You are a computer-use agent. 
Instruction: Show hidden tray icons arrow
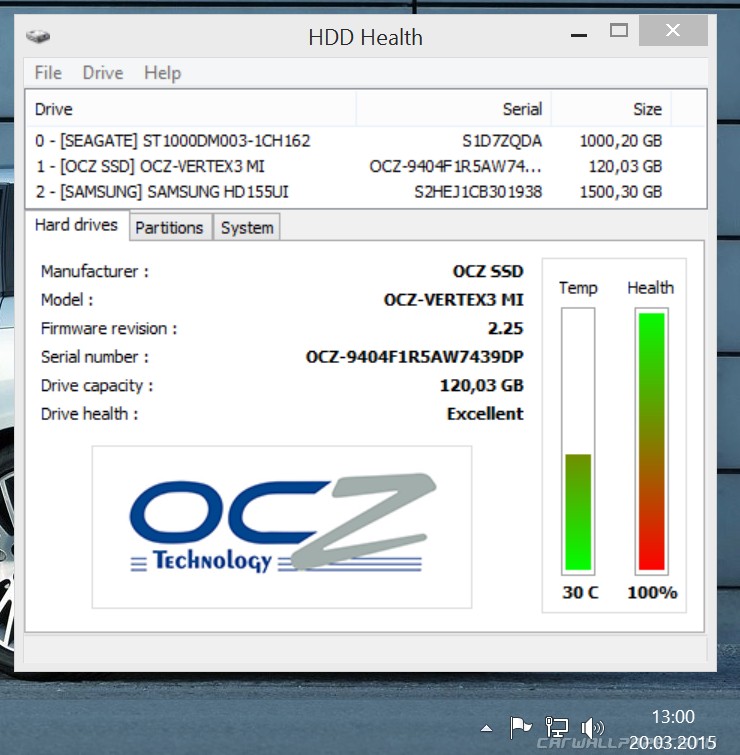(x=487, y=728)
